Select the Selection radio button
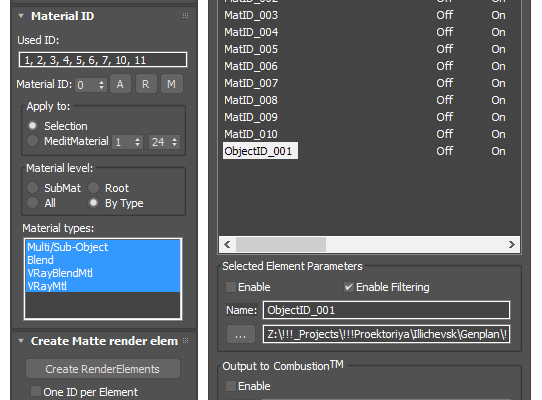 [x=32, y=125]
